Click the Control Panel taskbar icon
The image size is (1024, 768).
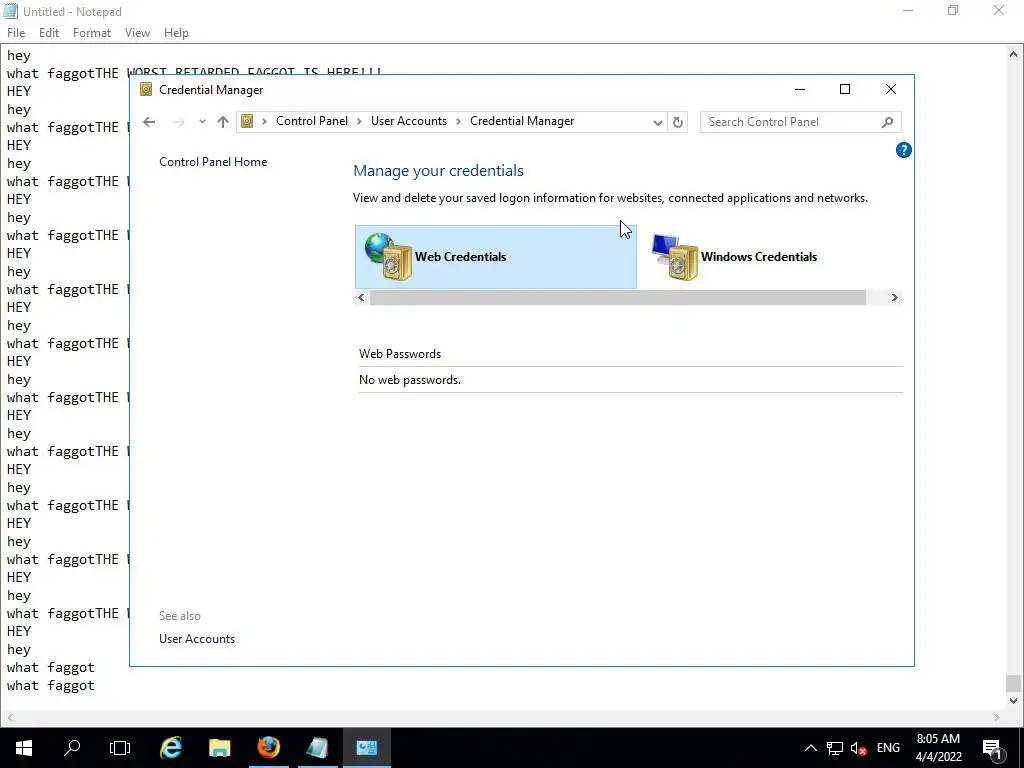click(366, 748)
